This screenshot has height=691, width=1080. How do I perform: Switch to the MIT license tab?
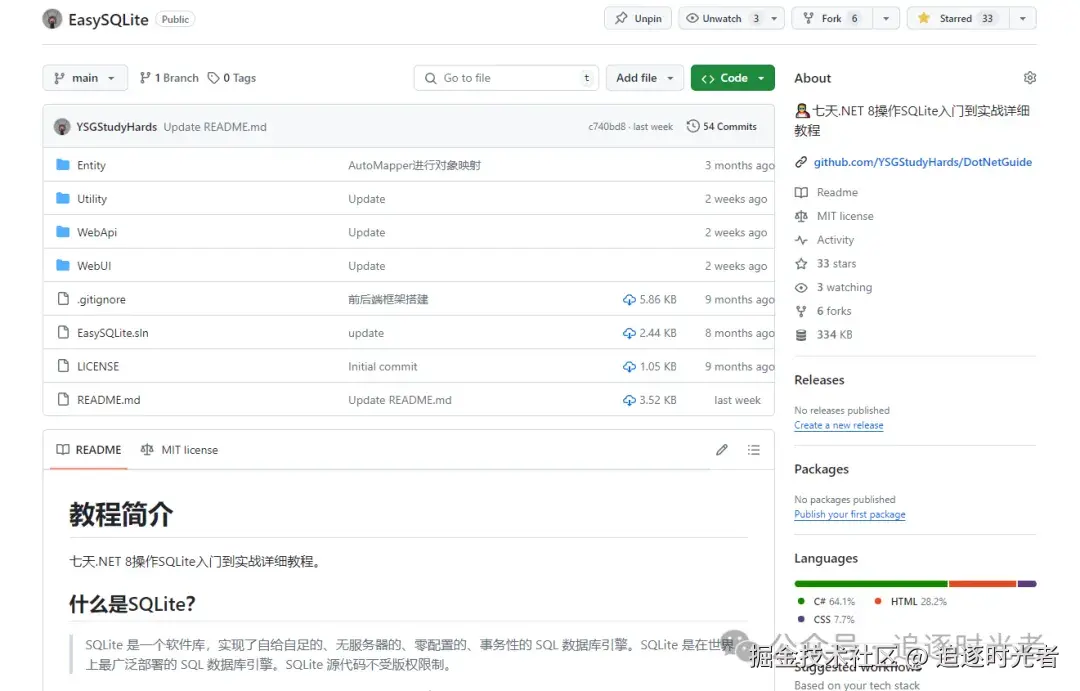point(179,450)
